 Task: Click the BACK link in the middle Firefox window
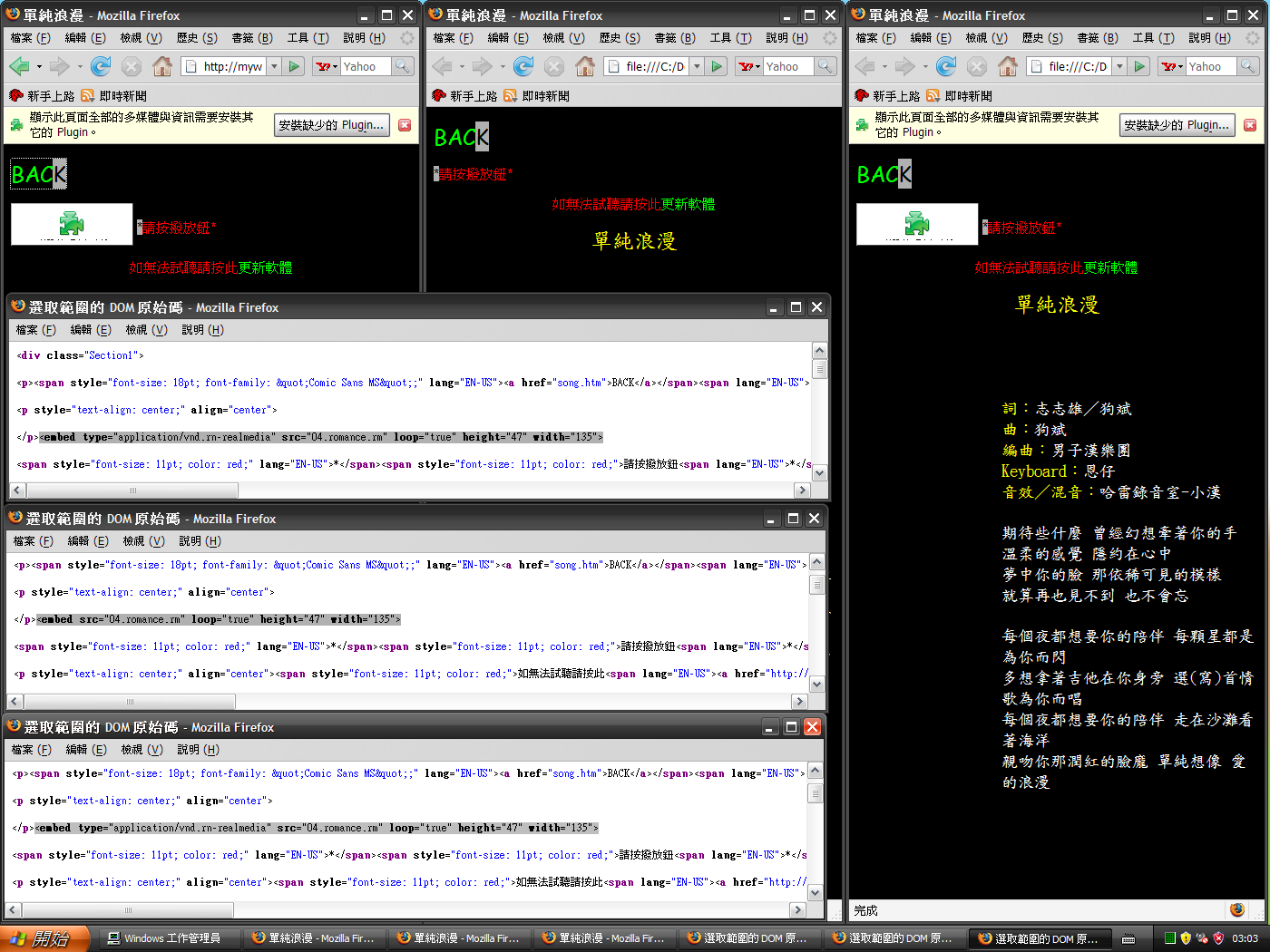point(461,138)
